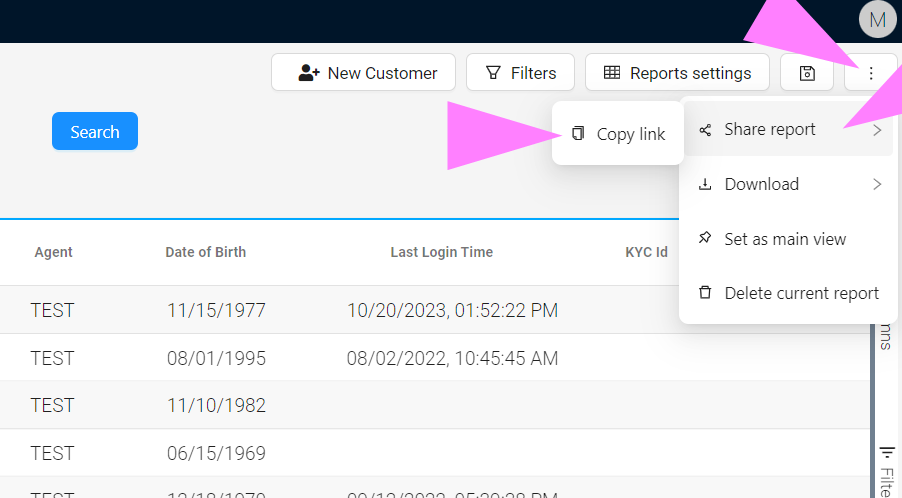The height and width of the screenshot is (498, 902).
Task: Open Reports settings
Action: pos(678,73)
